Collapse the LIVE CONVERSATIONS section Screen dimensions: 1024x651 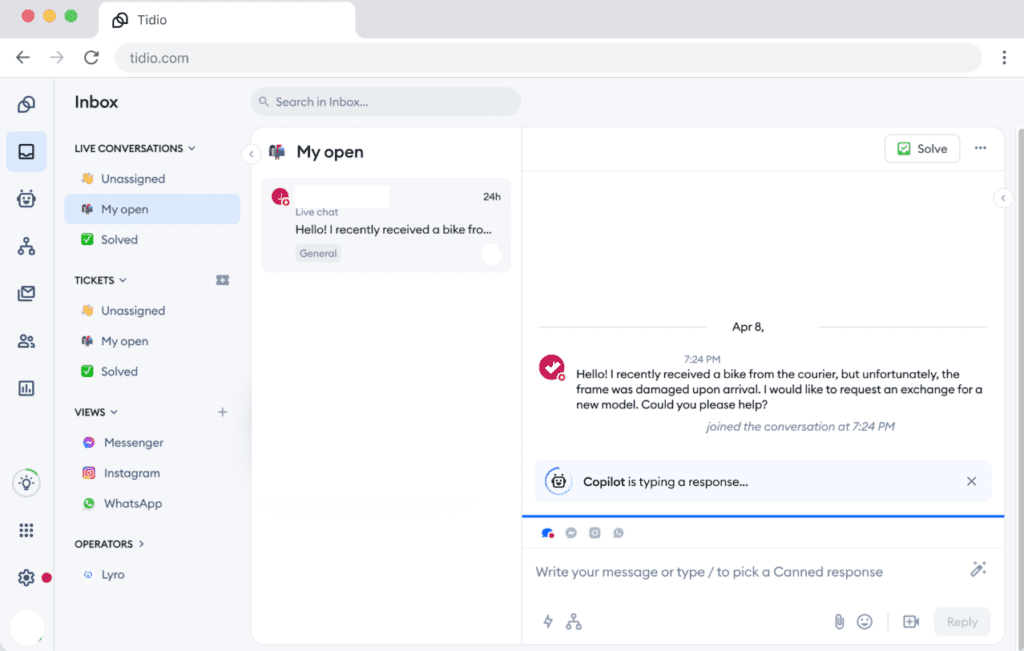190,148
